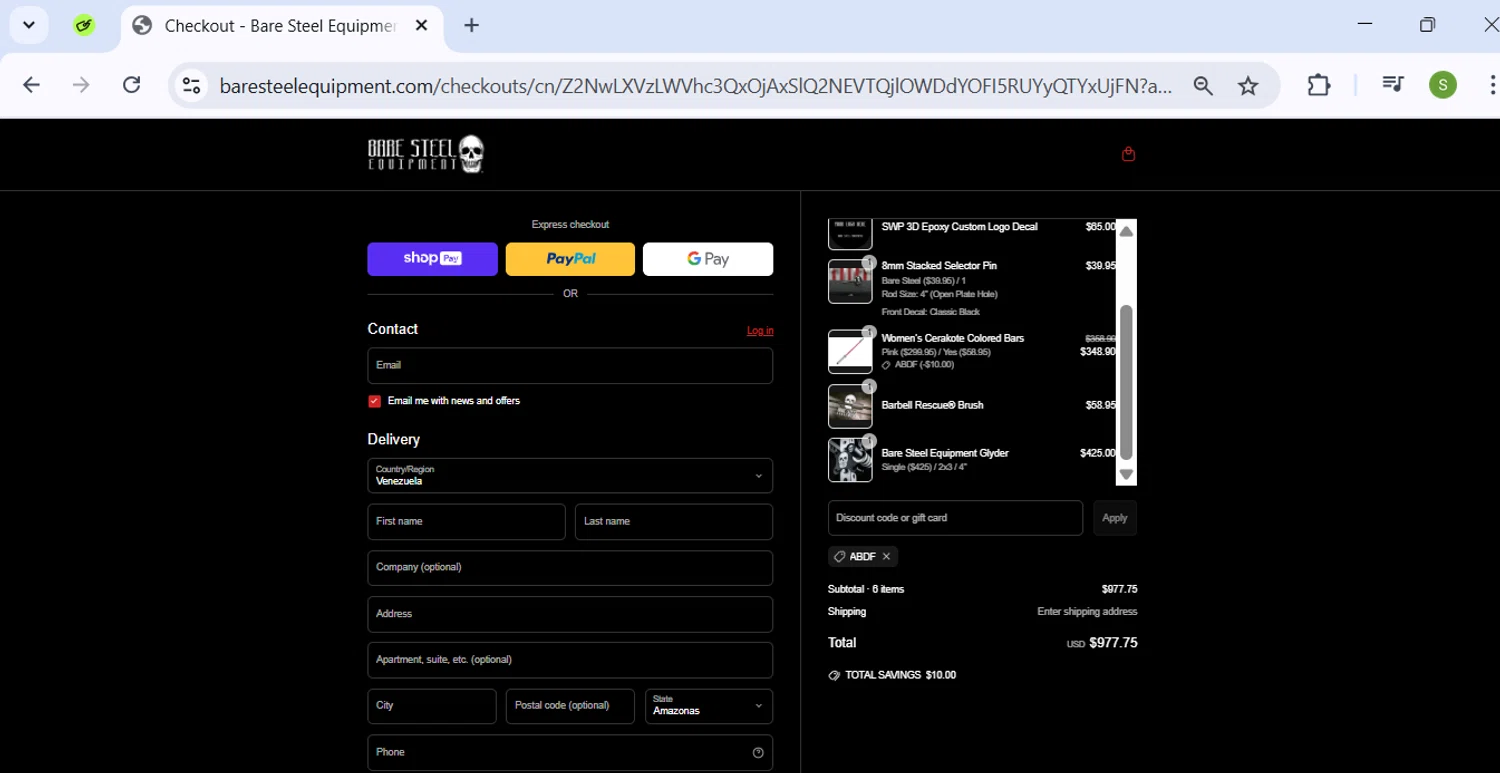Click the SWP 3D Epoxy Logo Decal thumbnail
The image size is (1500, 773).
click(850, 234)
